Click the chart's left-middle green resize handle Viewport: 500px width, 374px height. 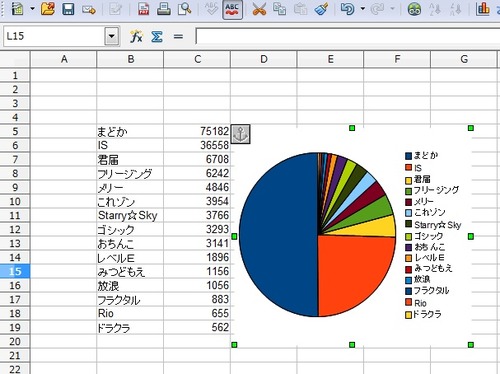(234, 236)
